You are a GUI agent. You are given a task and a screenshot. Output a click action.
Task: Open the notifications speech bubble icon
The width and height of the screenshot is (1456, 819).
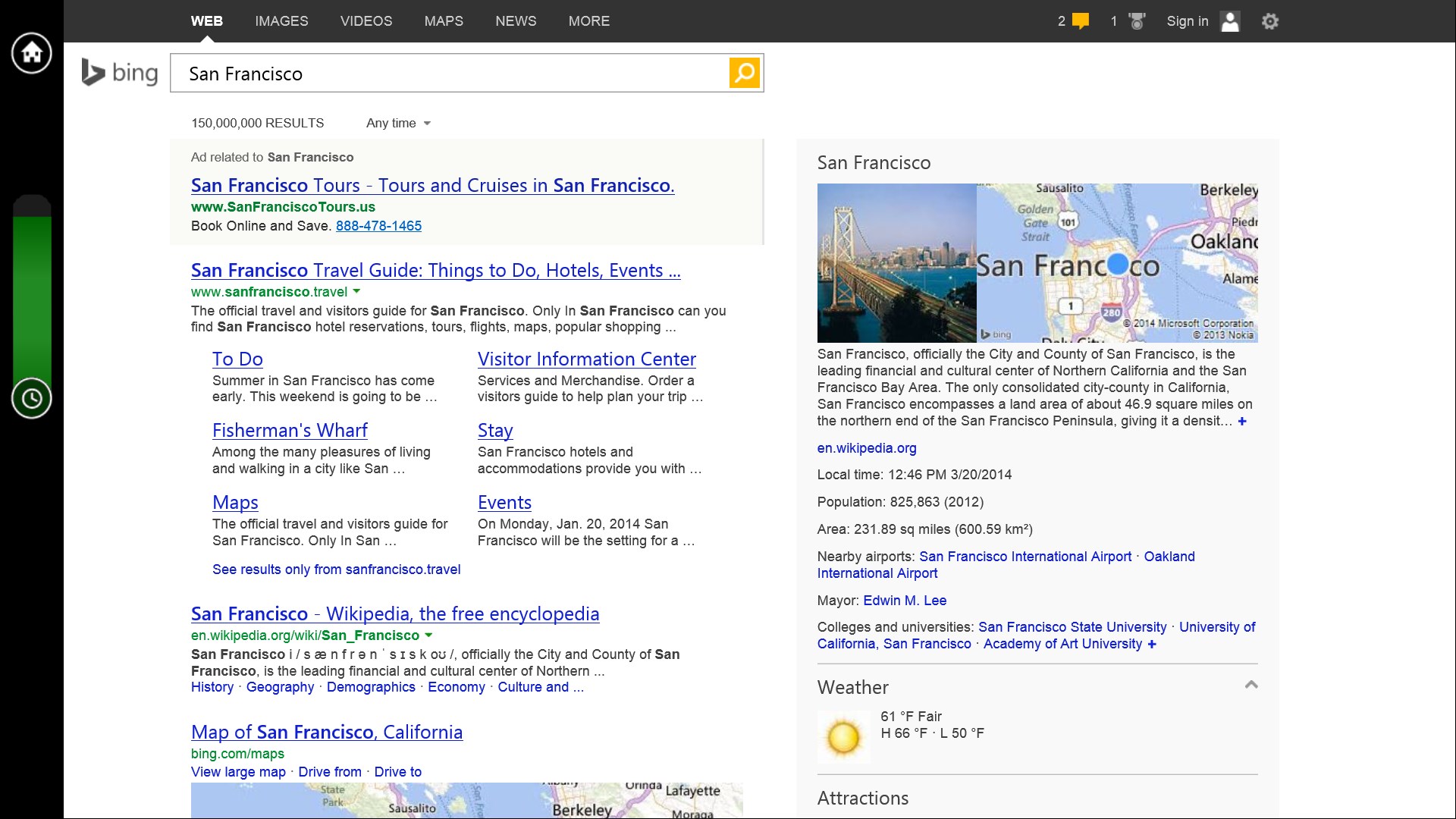tap(1081, 21)
